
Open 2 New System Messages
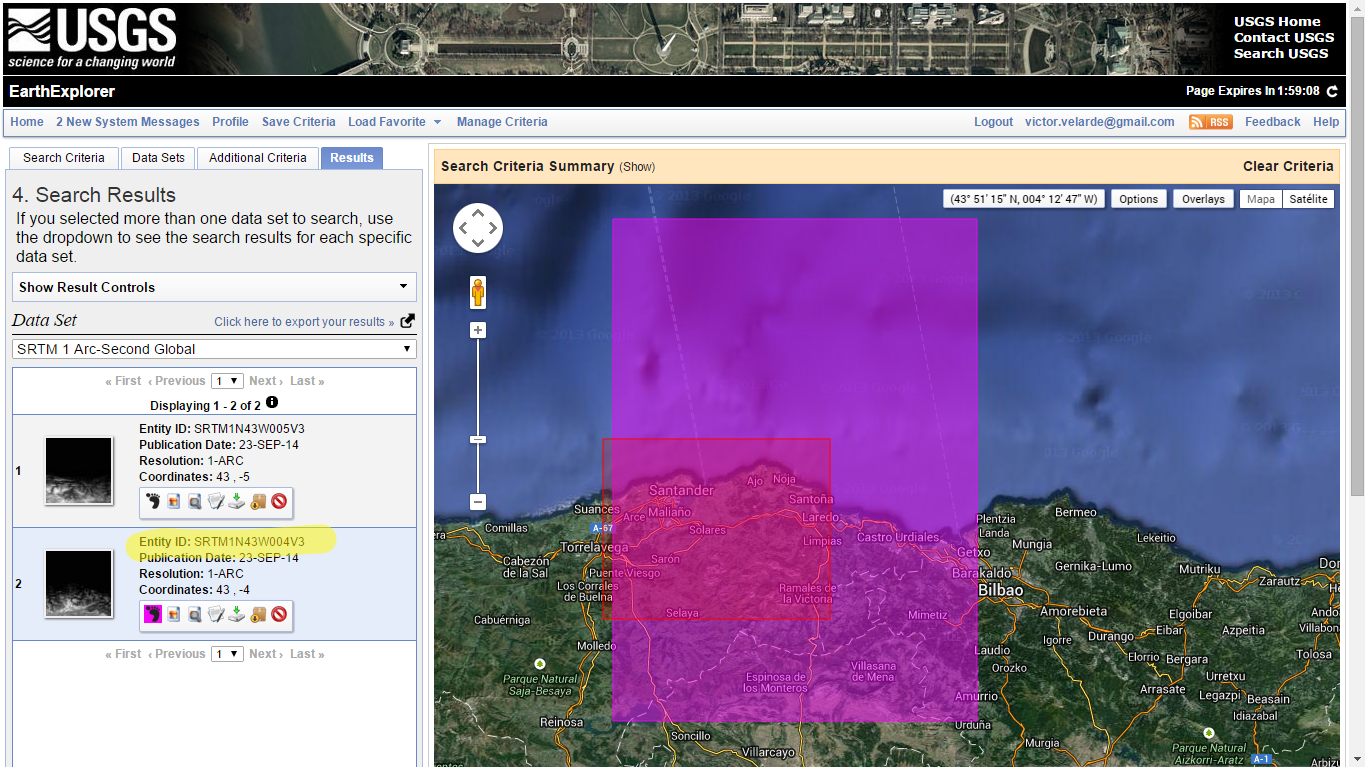[128, 122]
